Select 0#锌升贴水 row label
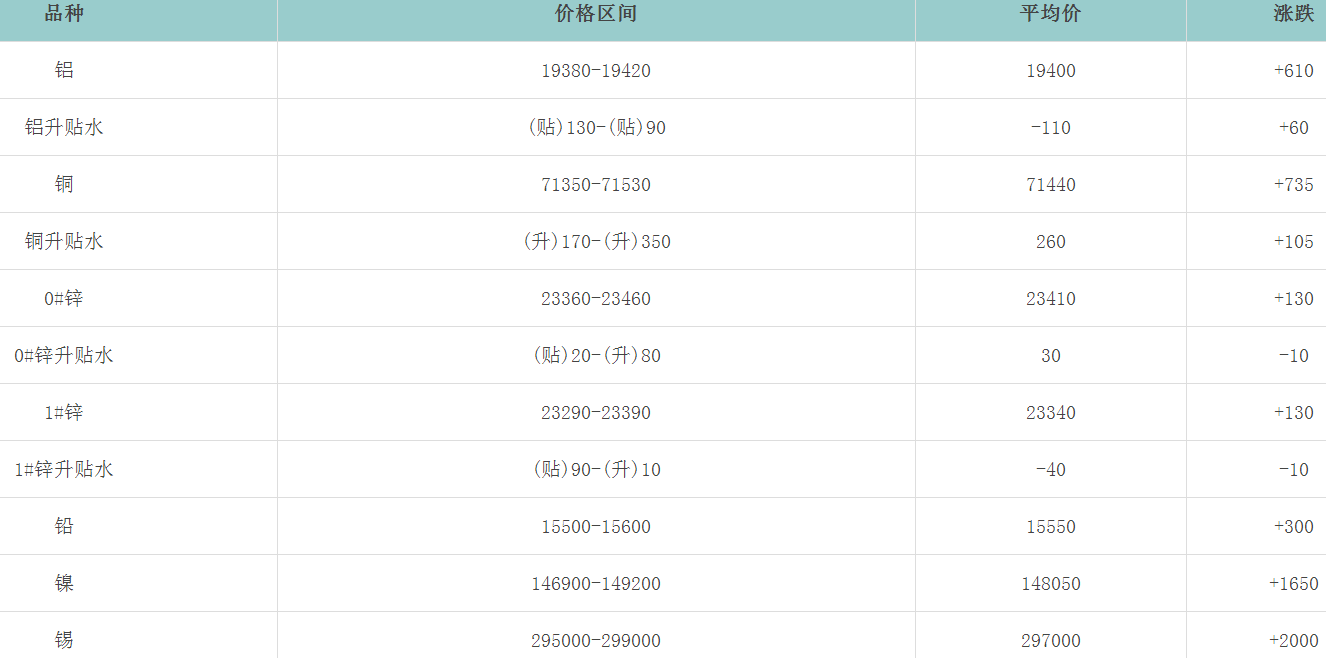Viewport: 1326px width, 658px height. (x=64, y=356)
